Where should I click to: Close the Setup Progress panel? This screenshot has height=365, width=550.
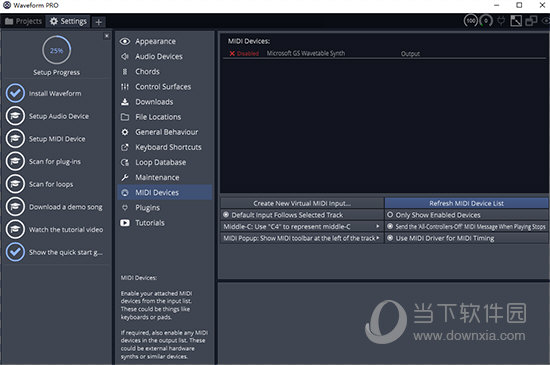point(107,36)
